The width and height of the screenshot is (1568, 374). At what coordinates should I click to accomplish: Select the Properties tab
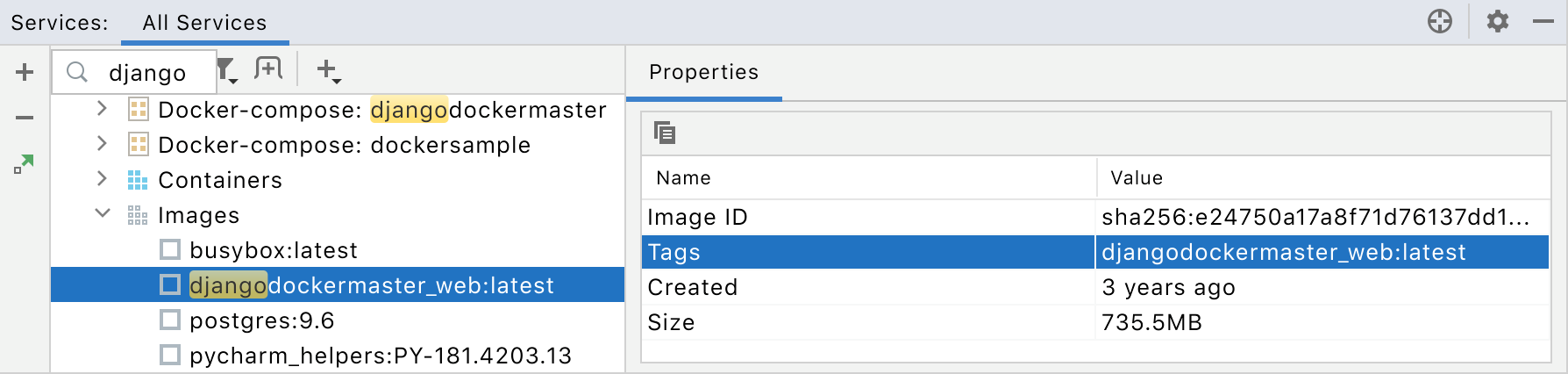[x=703, y=72]
